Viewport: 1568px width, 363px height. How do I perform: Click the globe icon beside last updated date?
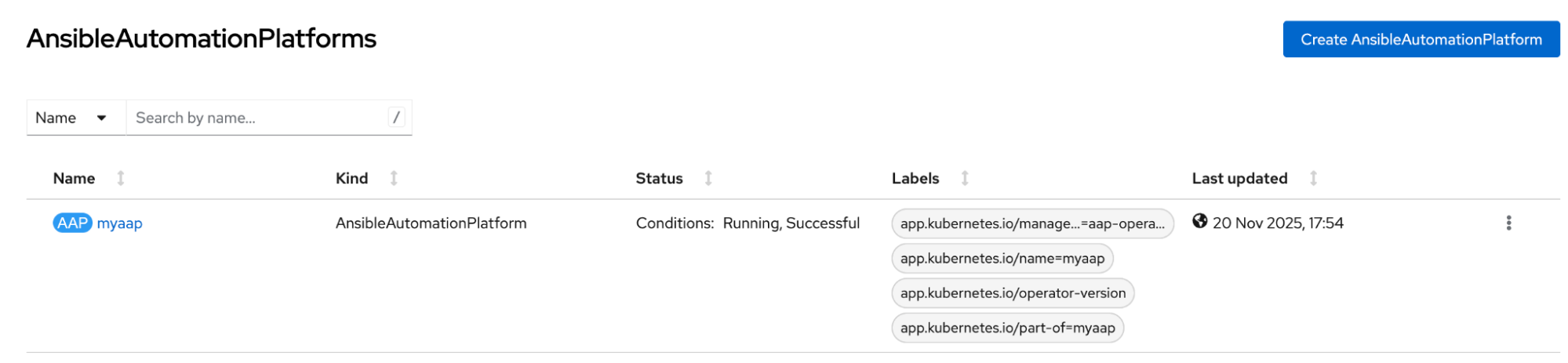click(1199, 222)
